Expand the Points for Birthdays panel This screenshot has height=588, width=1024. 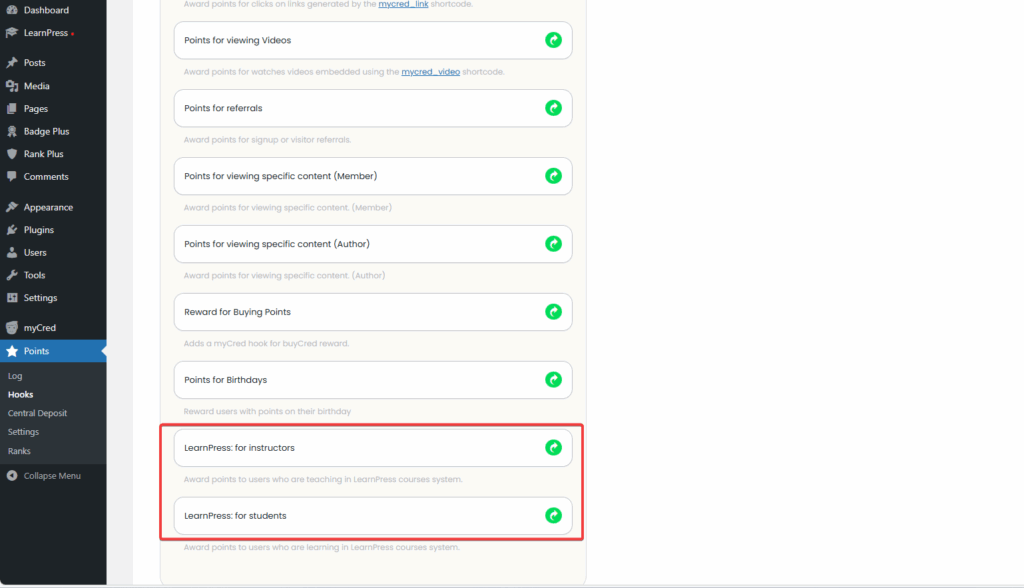click(x=373, y=380)
